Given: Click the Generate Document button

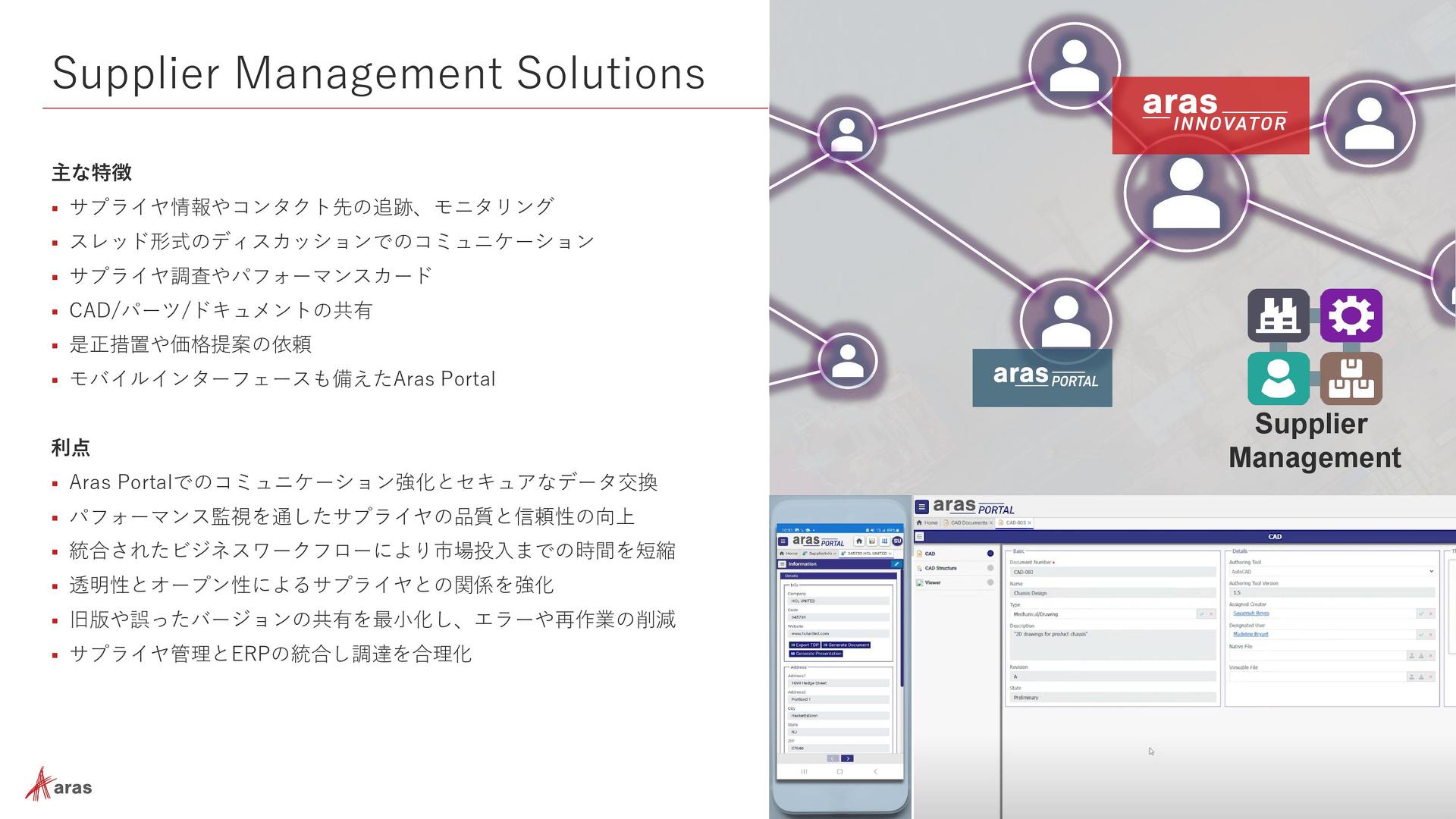Looking at the screenshot, I should pos(846,645).
